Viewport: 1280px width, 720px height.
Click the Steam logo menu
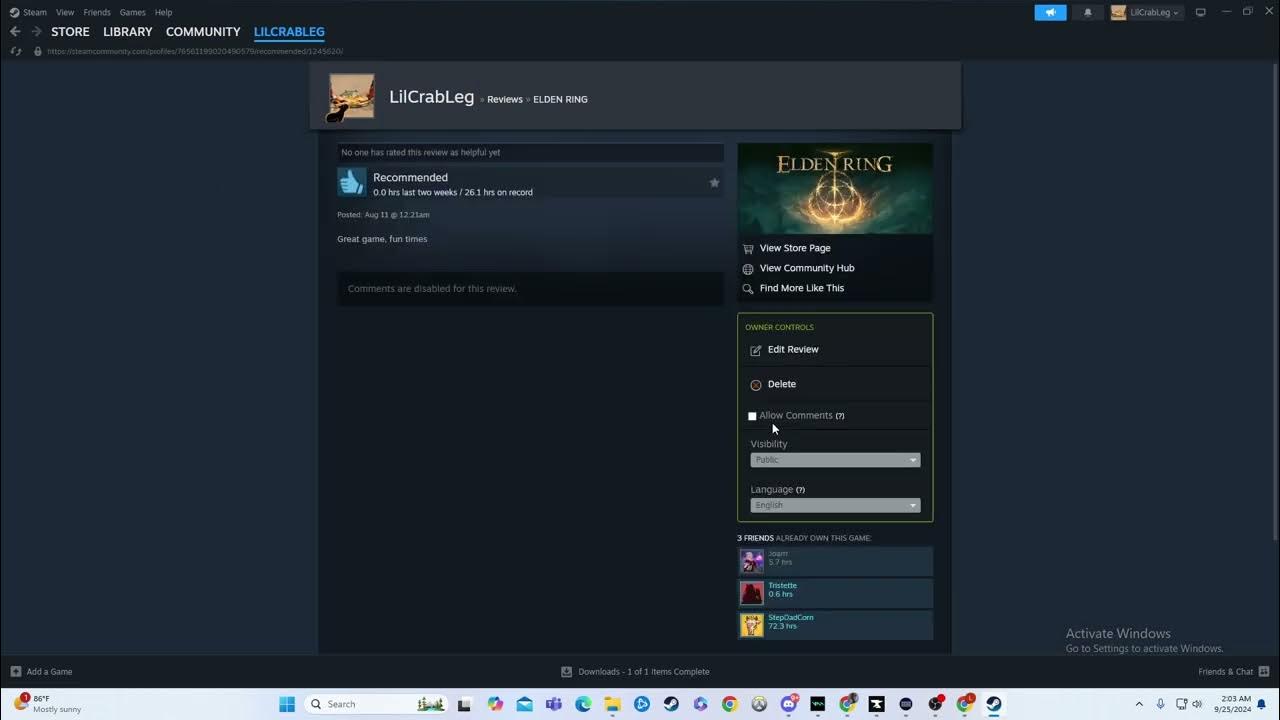[x=28, y=12]
